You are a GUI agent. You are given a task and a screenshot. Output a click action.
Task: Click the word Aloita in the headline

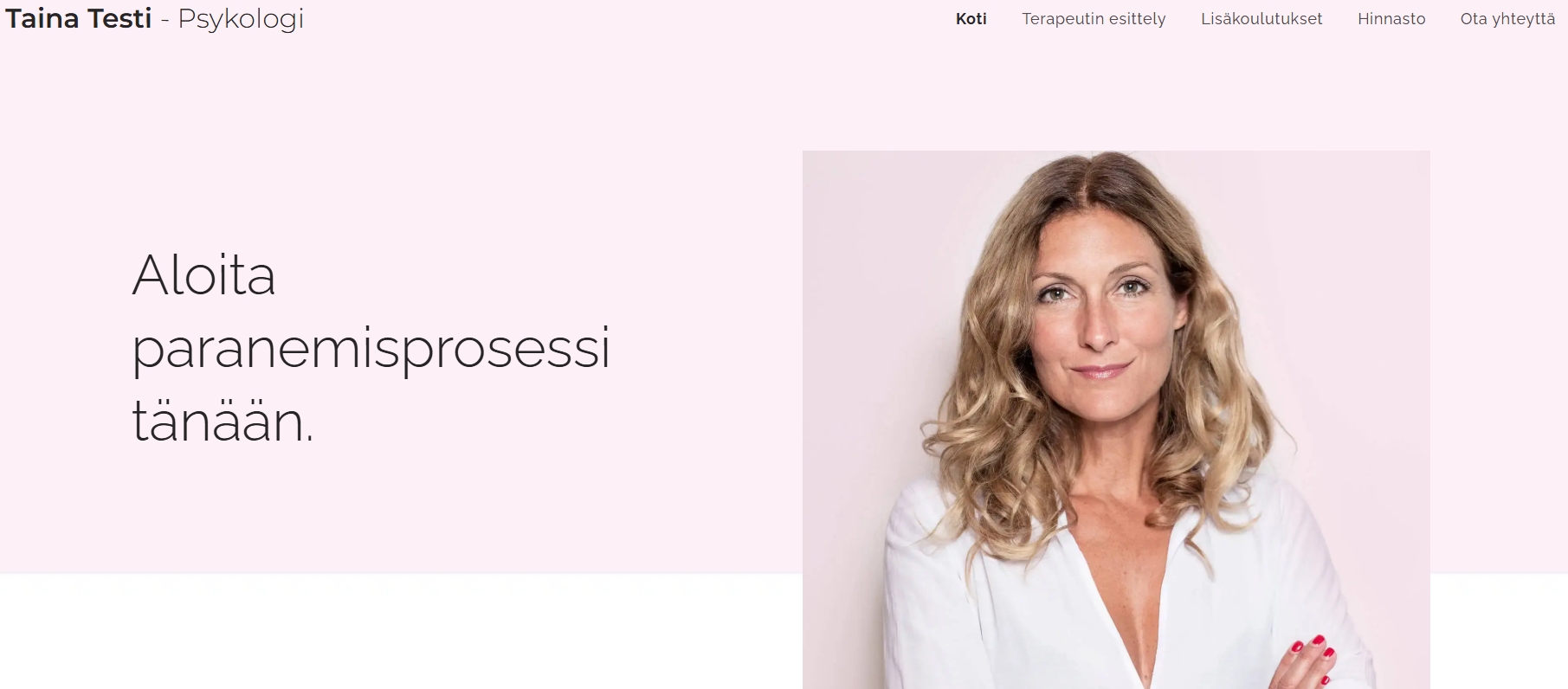(203, 275)
